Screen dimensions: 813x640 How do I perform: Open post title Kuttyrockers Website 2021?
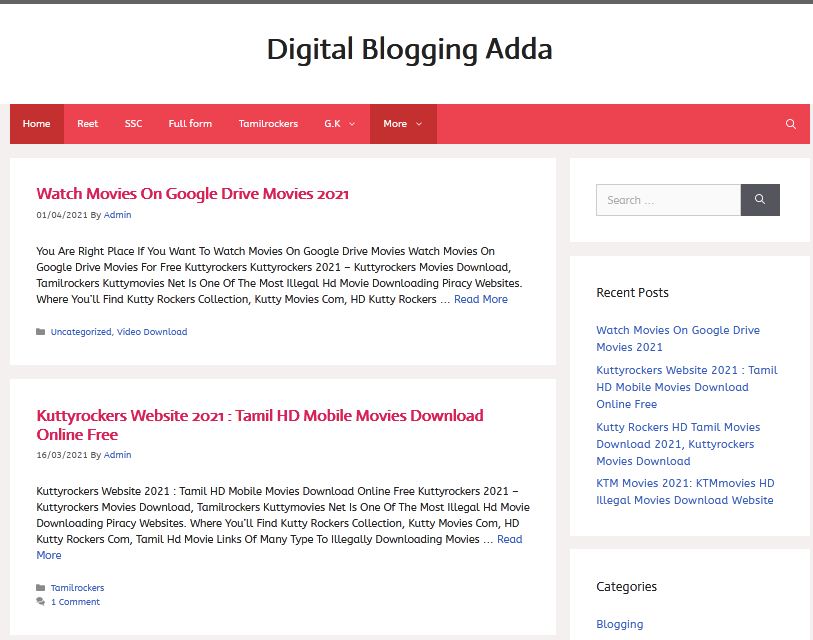pyautogui.click(x=260, y=425)
